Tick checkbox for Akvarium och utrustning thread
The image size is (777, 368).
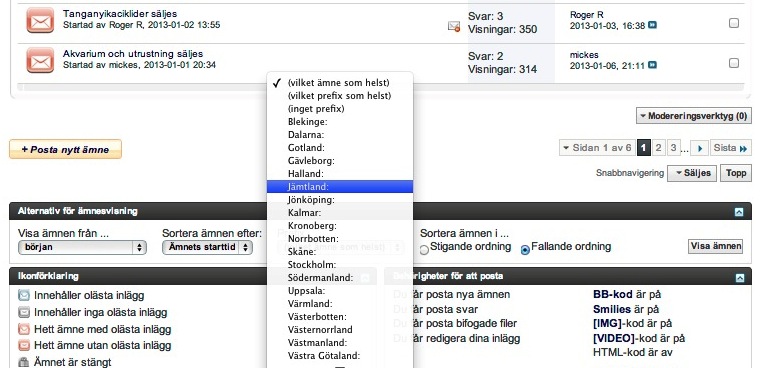coord(734,63)
